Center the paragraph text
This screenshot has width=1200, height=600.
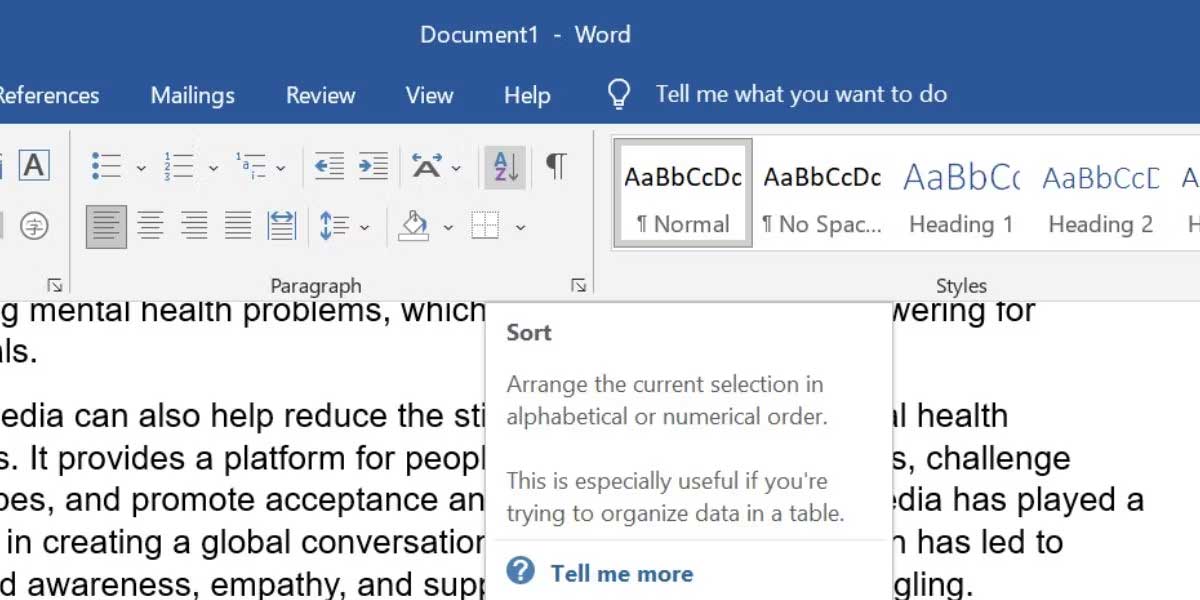coord(150,226)
